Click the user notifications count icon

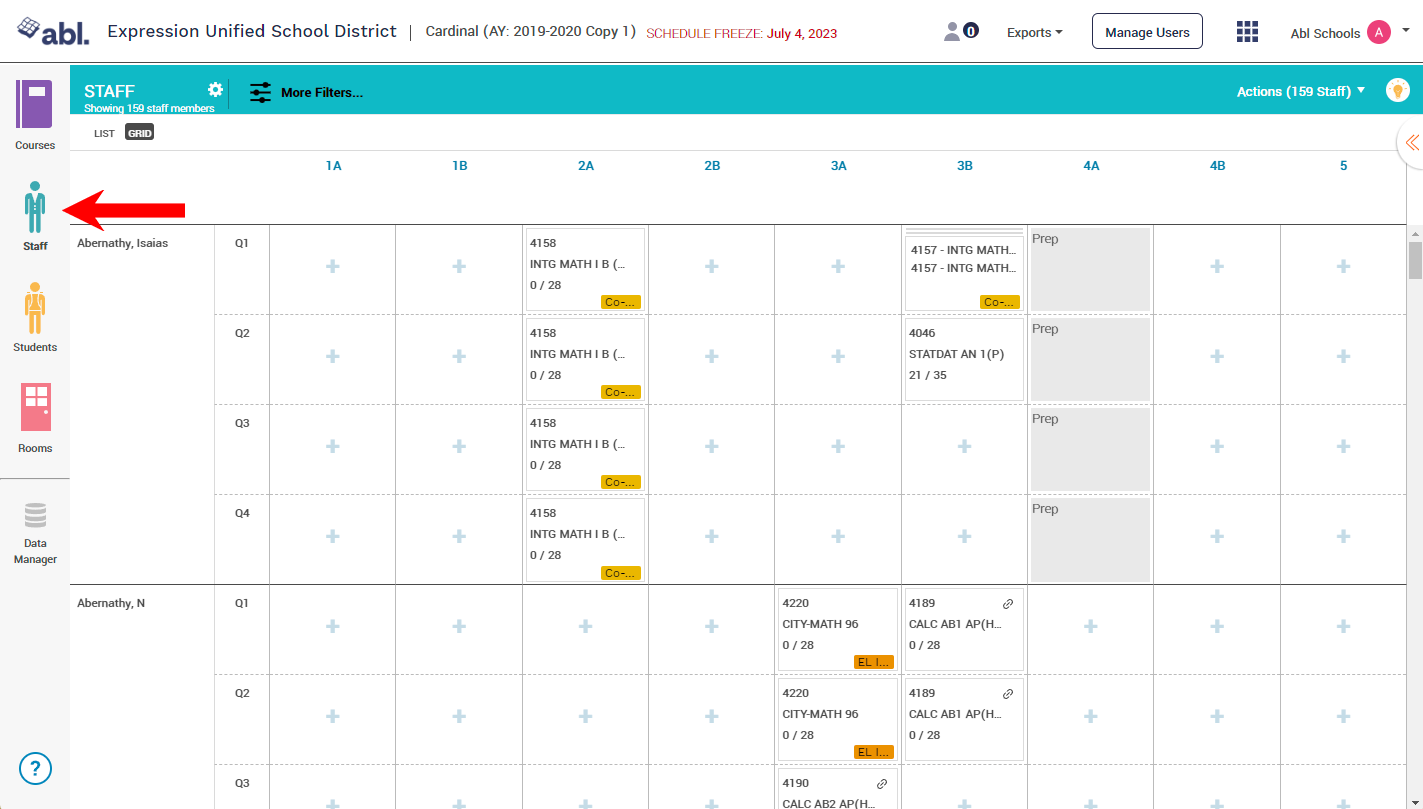[961, 32]
